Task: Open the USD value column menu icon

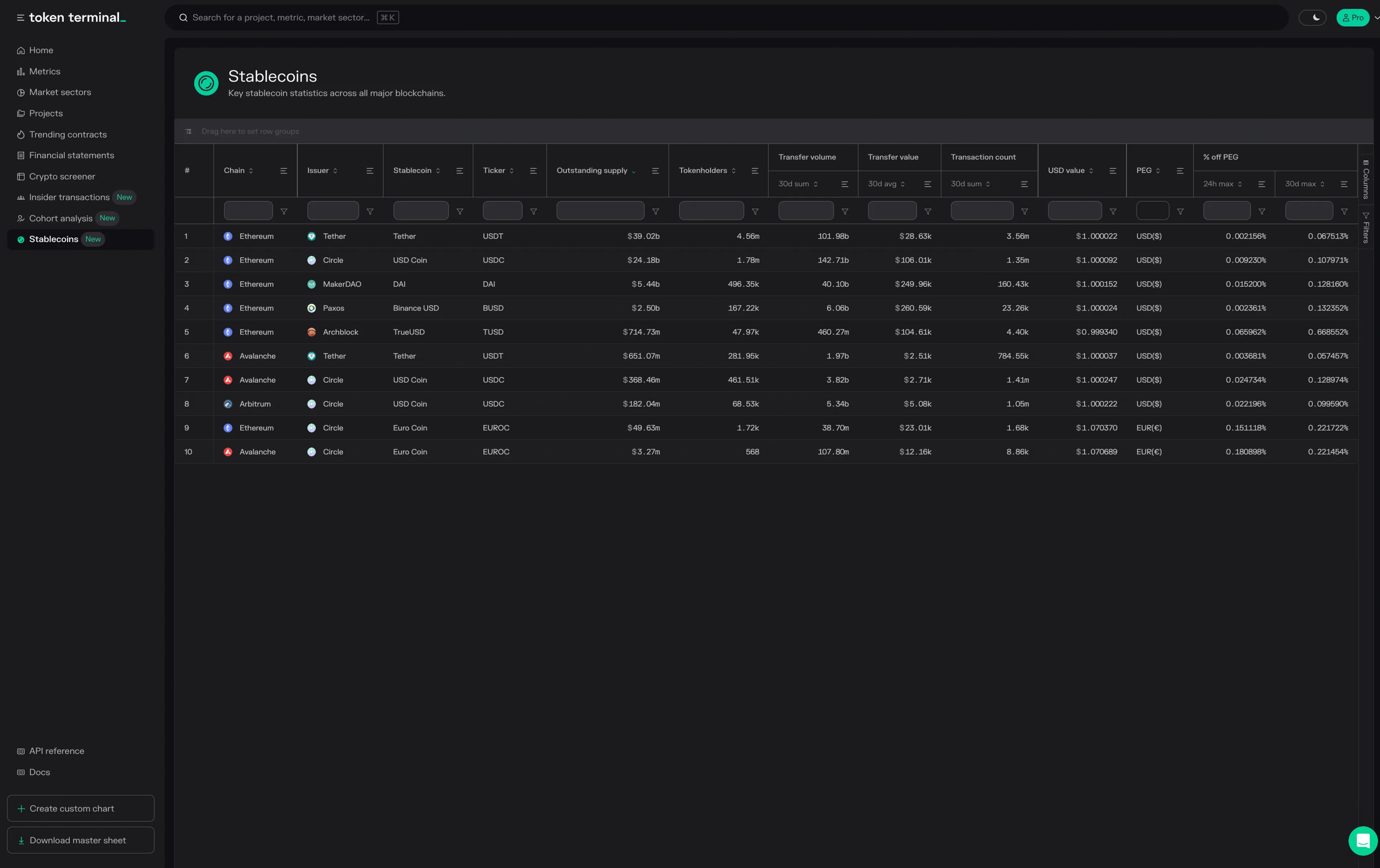Action: (x=1113, y=171)
